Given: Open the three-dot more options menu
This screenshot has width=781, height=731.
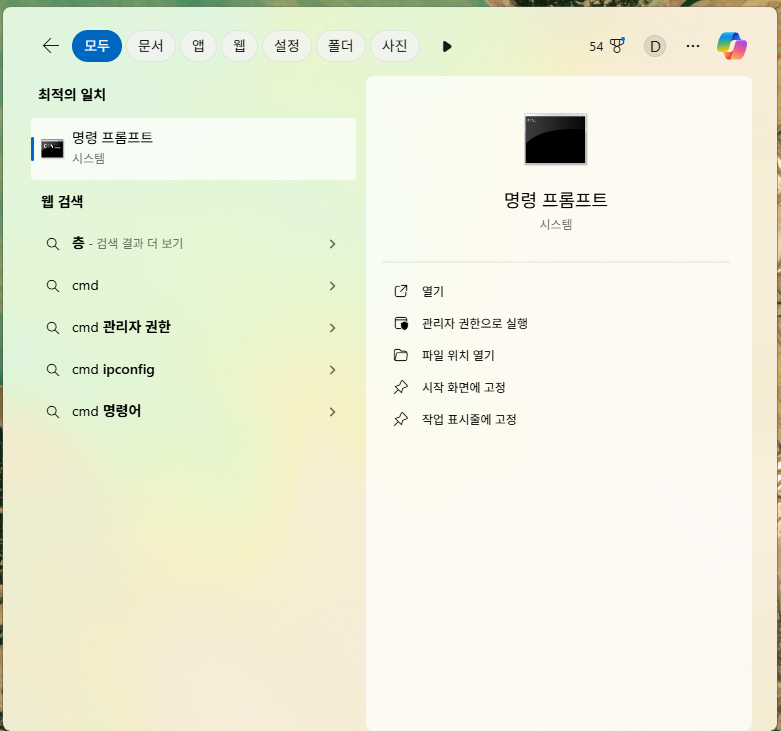Looking at the screenshot, I should tap(693, 46).
